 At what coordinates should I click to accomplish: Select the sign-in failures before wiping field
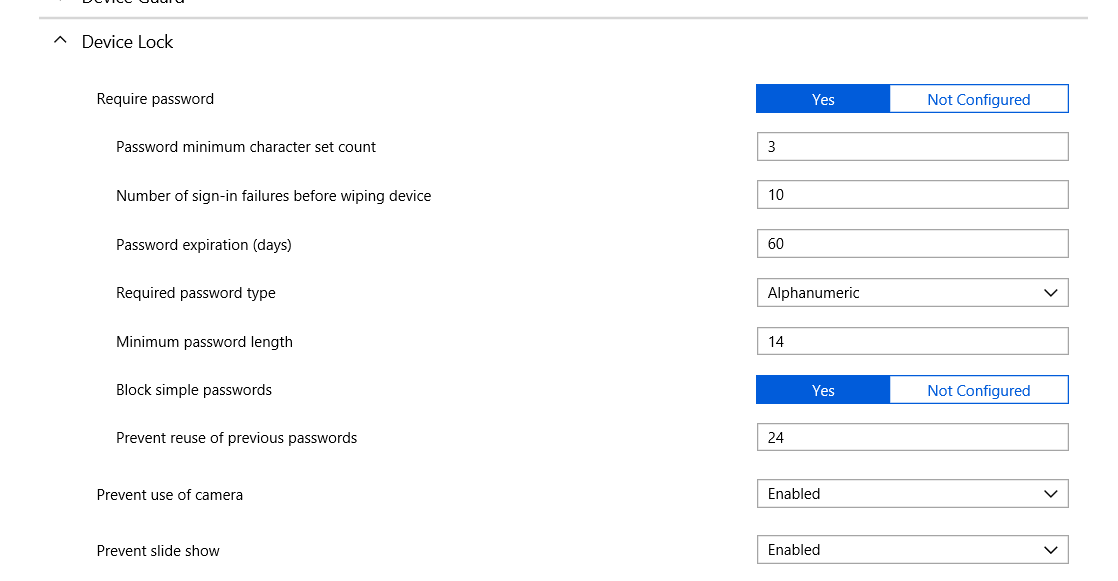[x=912, y=194]
